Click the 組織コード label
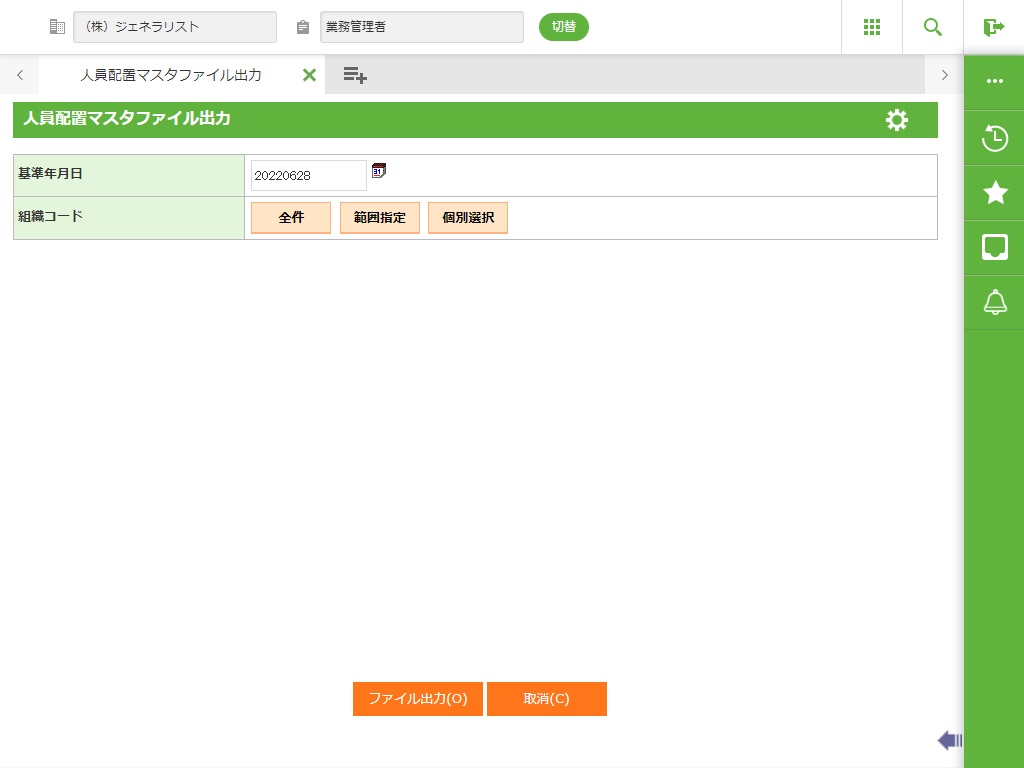This screenshot has height=768, width=1024. [50, 216]
